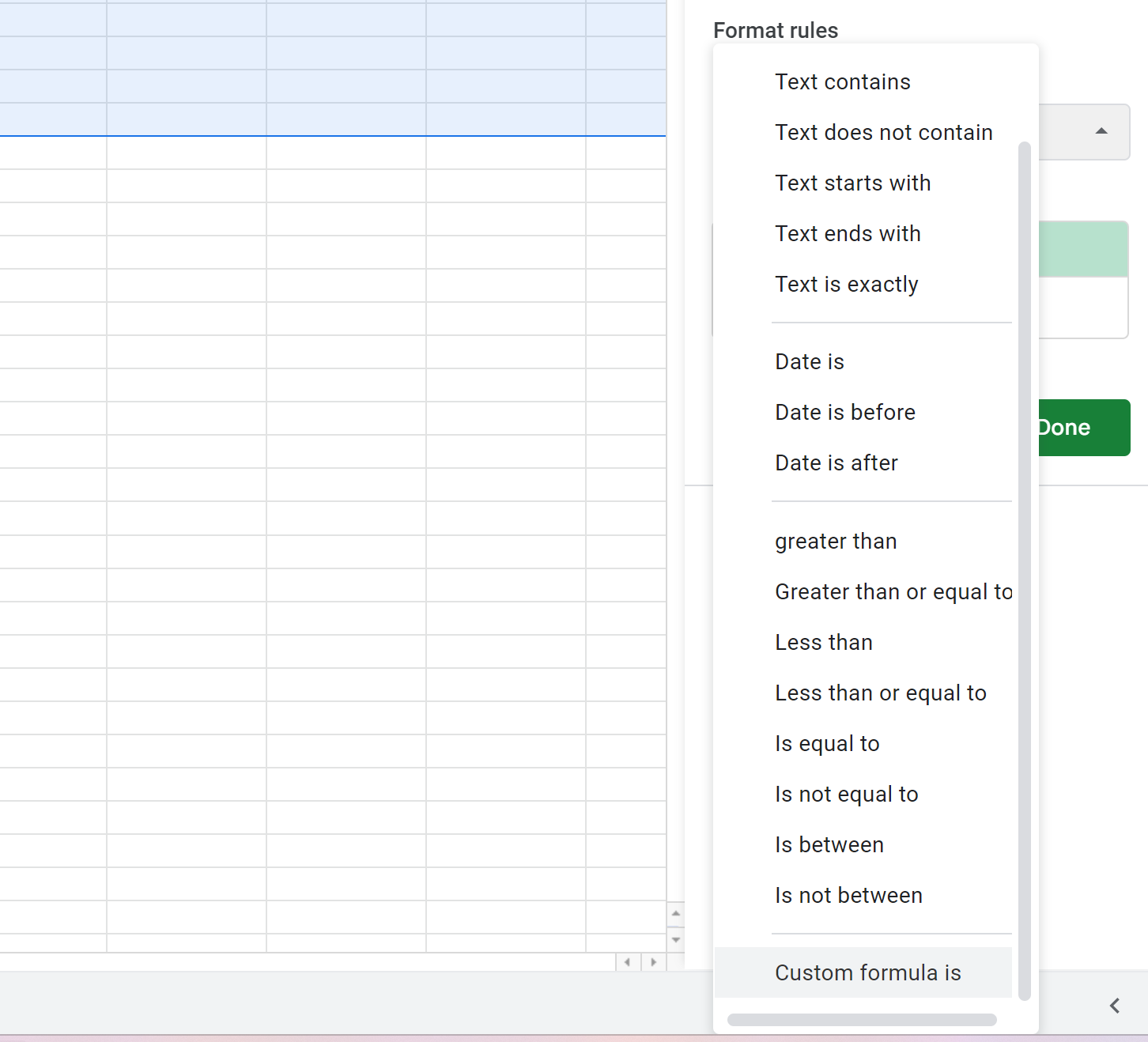Select "Text is exactly" condition
Screen dimensions: 1148x1042
846,284
